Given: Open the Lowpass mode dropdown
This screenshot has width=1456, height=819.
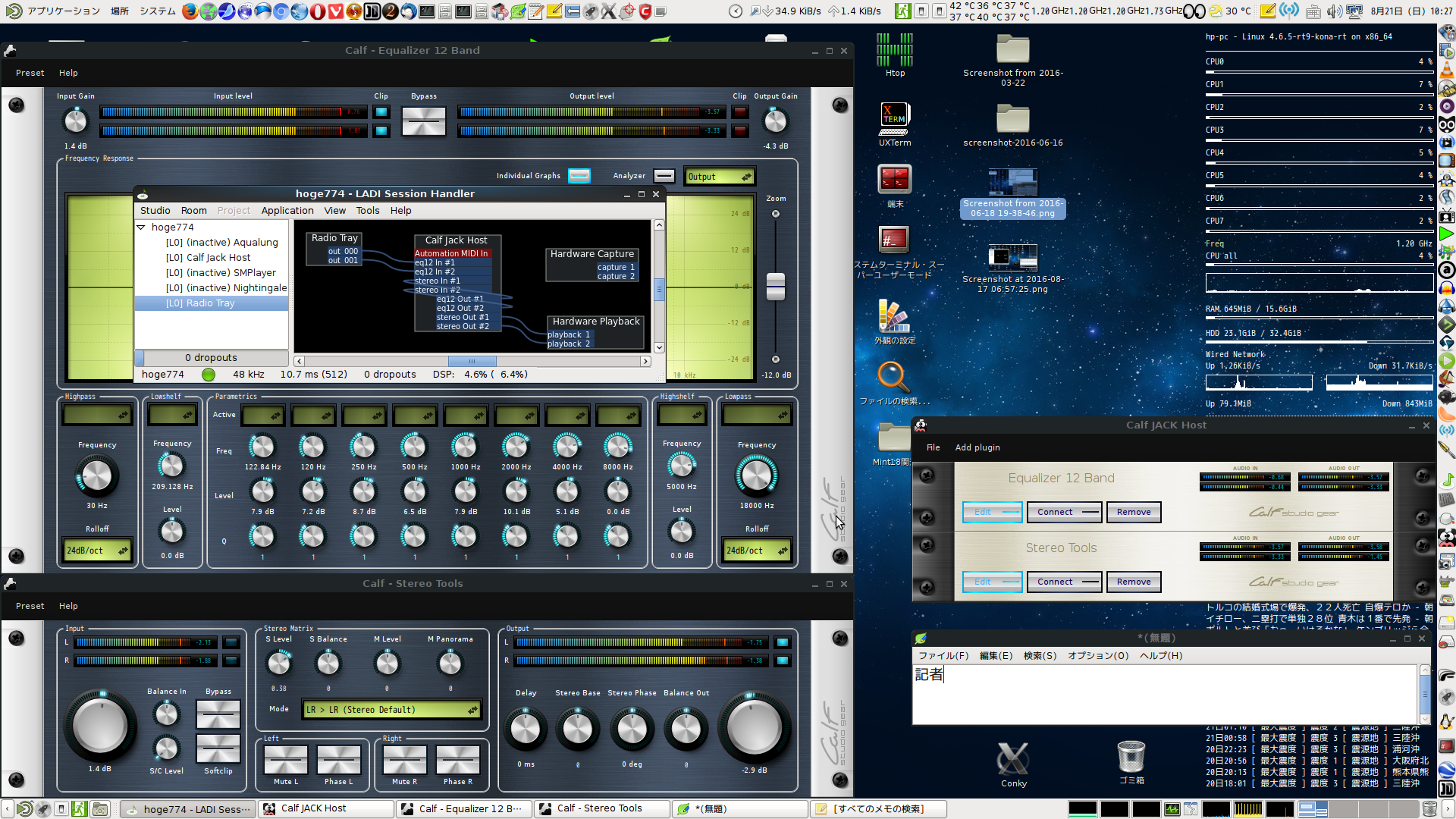Looking at the screenshot, I should tap(757, 415).
